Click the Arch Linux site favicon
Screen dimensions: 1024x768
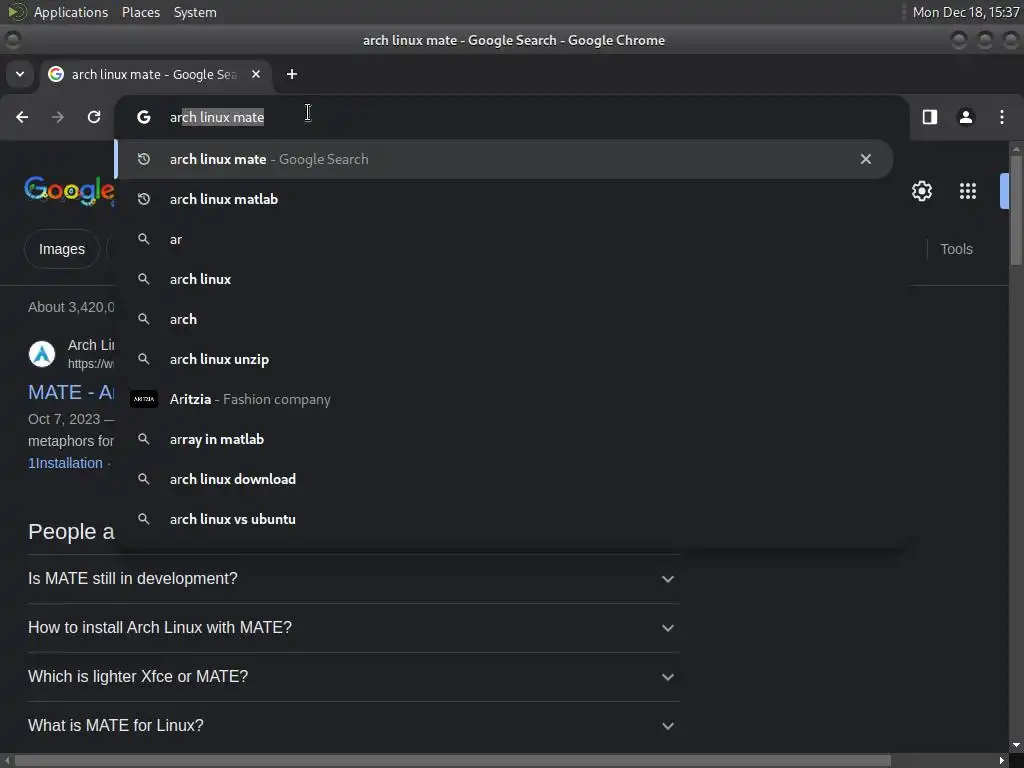42,354
